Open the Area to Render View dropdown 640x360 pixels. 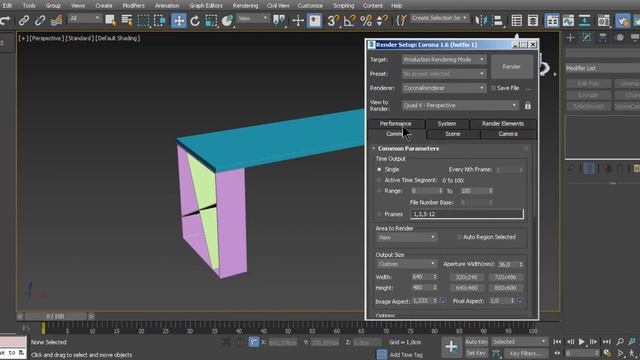click(x=406, y=237)
